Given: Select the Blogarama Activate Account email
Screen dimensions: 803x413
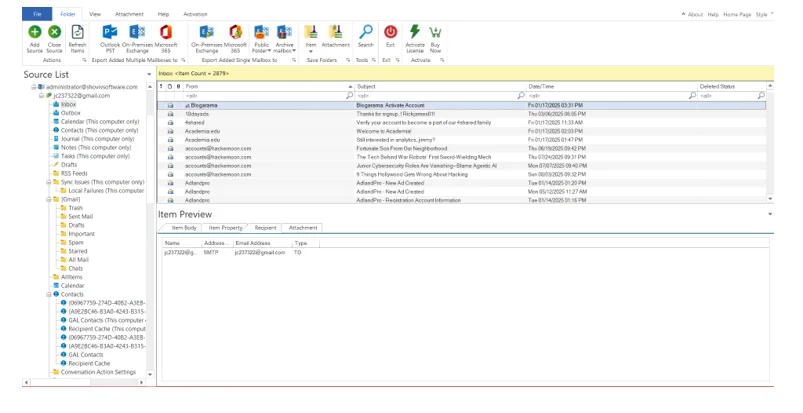Looking at the screenshot, I should coord(461,106).
